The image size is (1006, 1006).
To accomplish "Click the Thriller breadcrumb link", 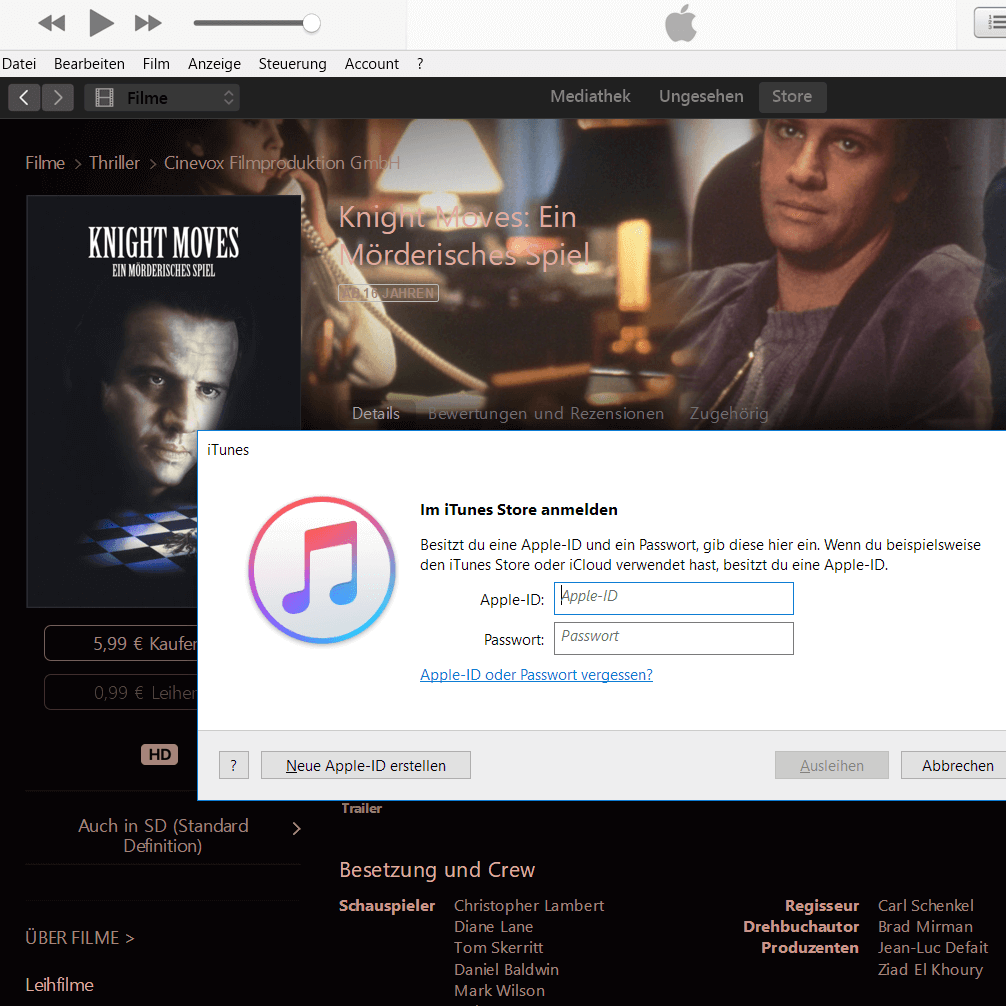I will pyautogui.click(x=114, y=163).
